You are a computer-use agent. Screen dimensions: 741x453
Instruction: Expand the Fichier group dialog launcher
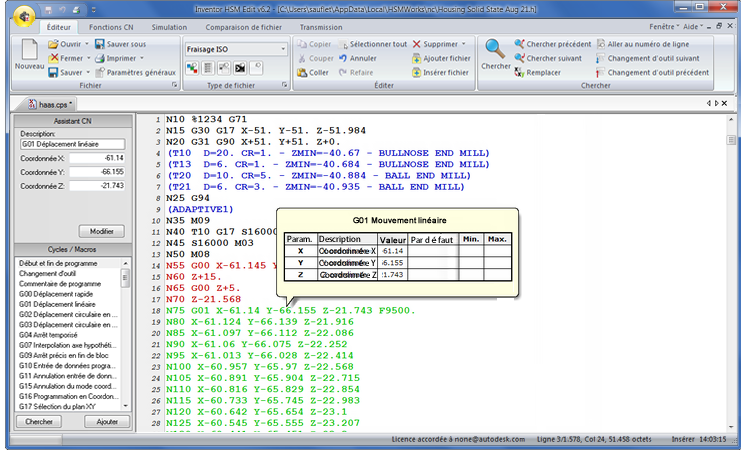pyautogui.click(x=174, y=85)
